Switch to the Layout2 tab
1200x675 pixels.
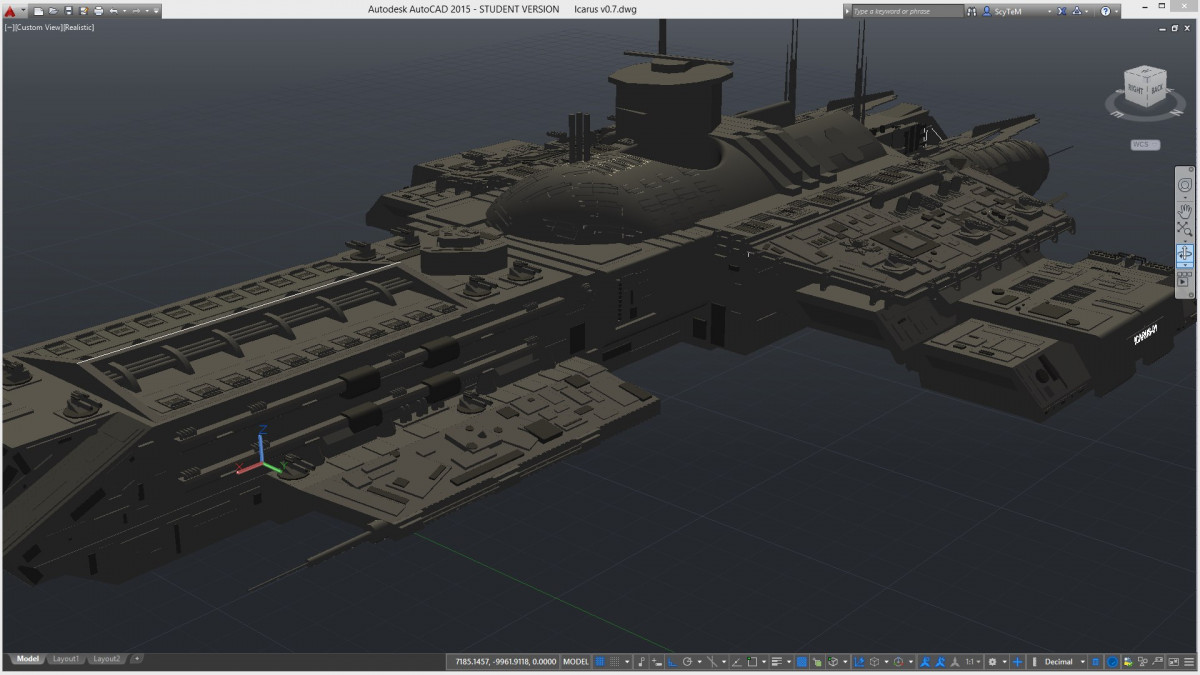(x=106, y=659)
